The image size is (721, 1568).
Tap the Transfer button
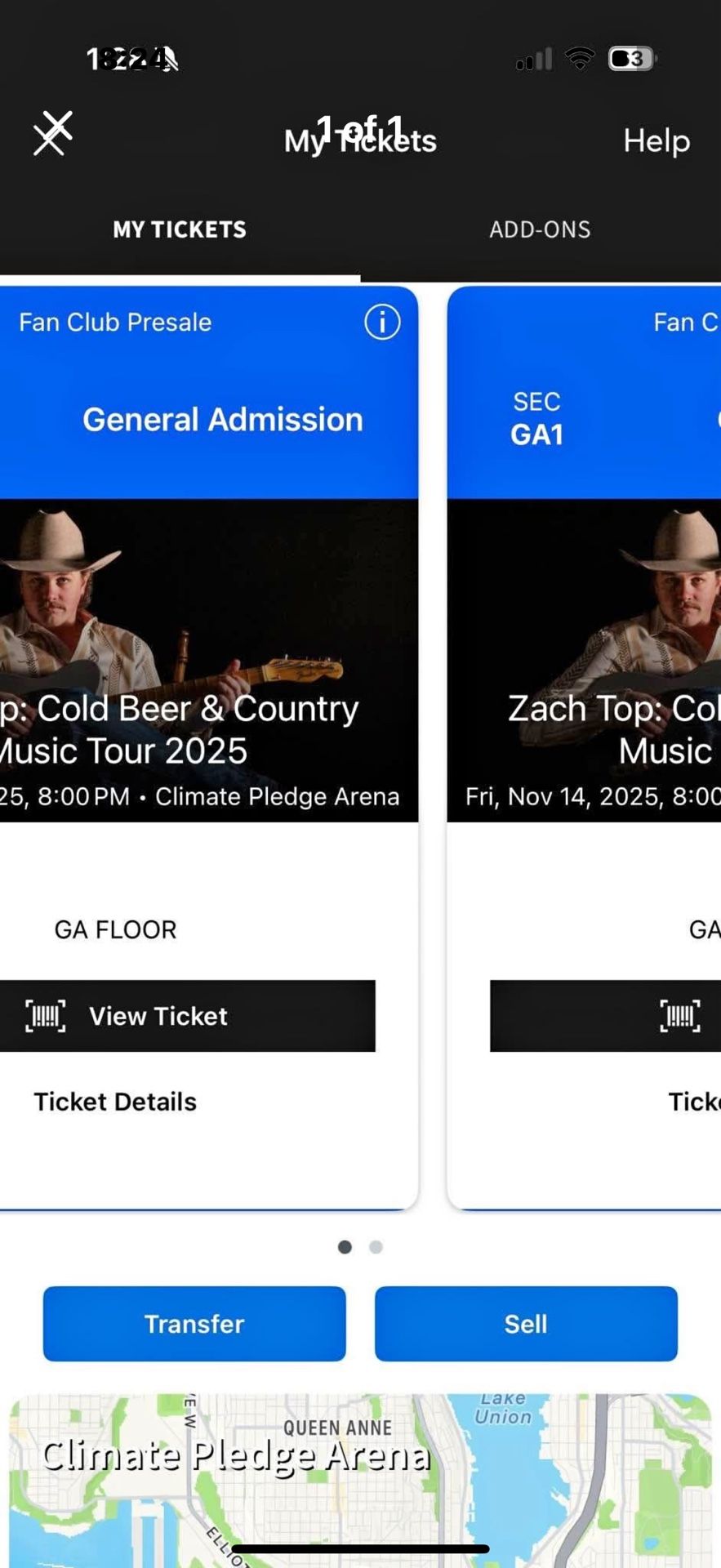point(194,1324)
